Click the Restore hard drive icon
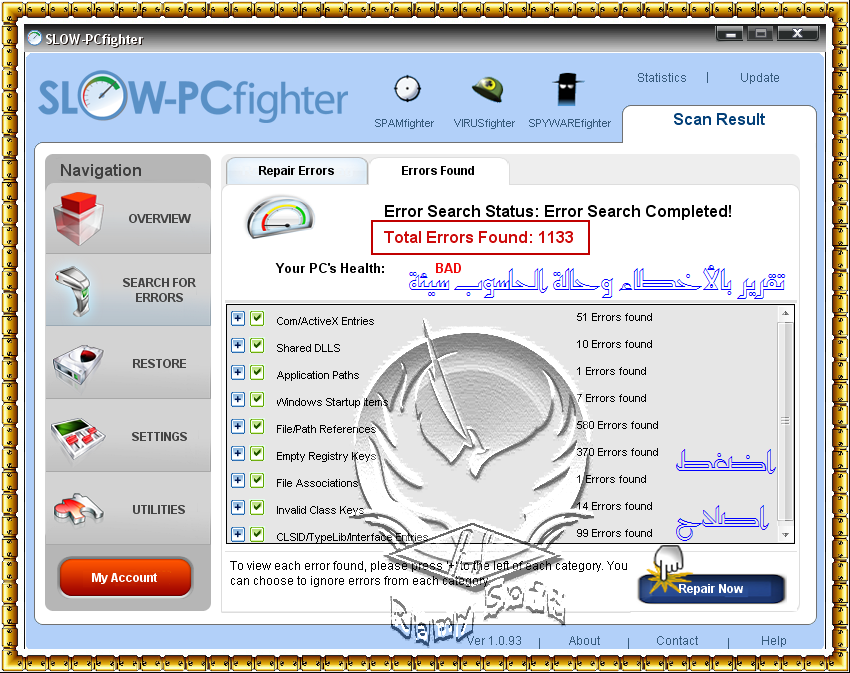 79,364
